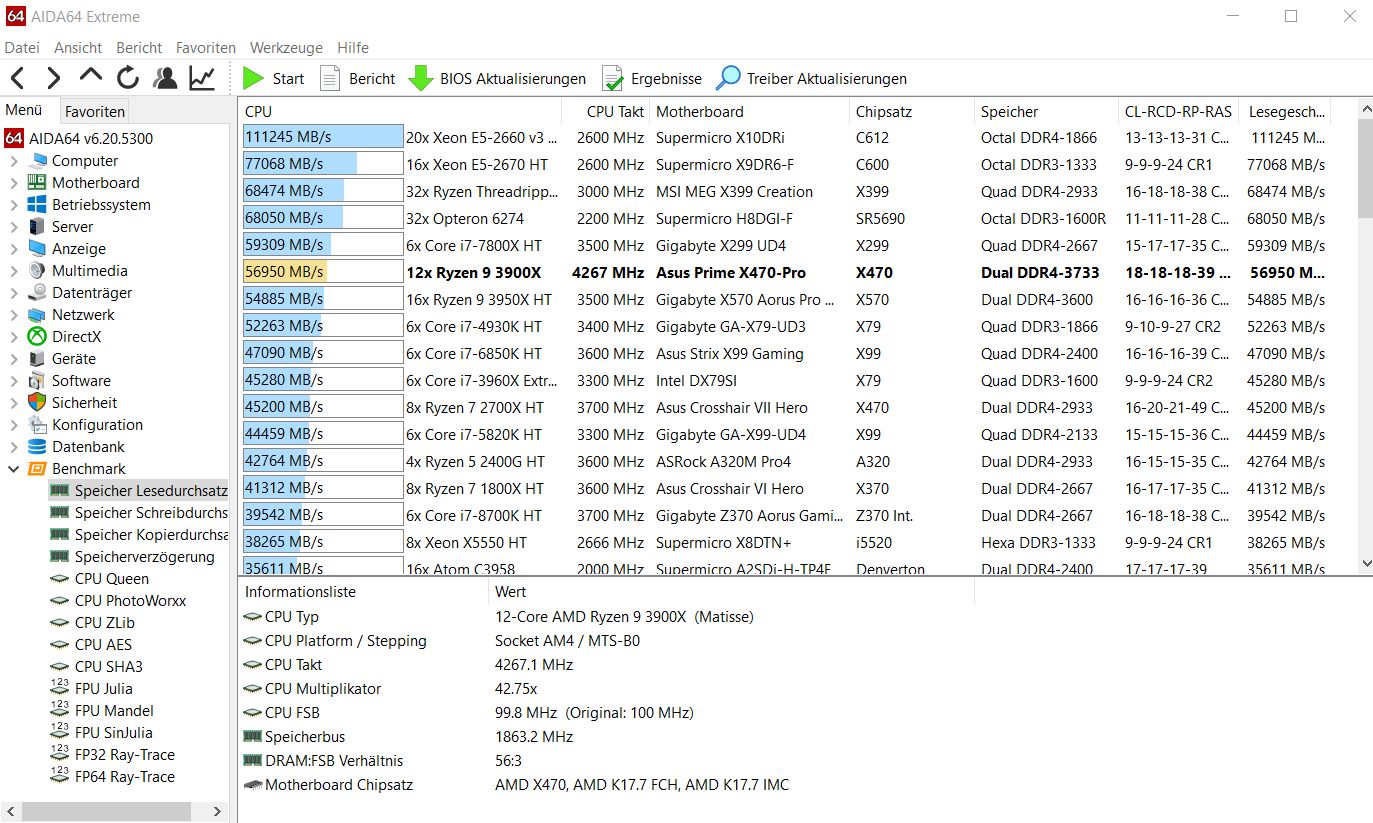Select the FPU Julia benchmark
The height and width of the screenshot is (823, 1373).
coord(91,688)
